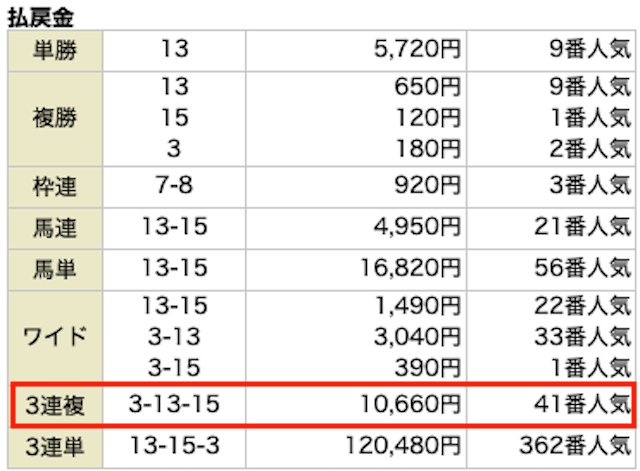Click the 650円 payout in 複勝

click(428, 88)
